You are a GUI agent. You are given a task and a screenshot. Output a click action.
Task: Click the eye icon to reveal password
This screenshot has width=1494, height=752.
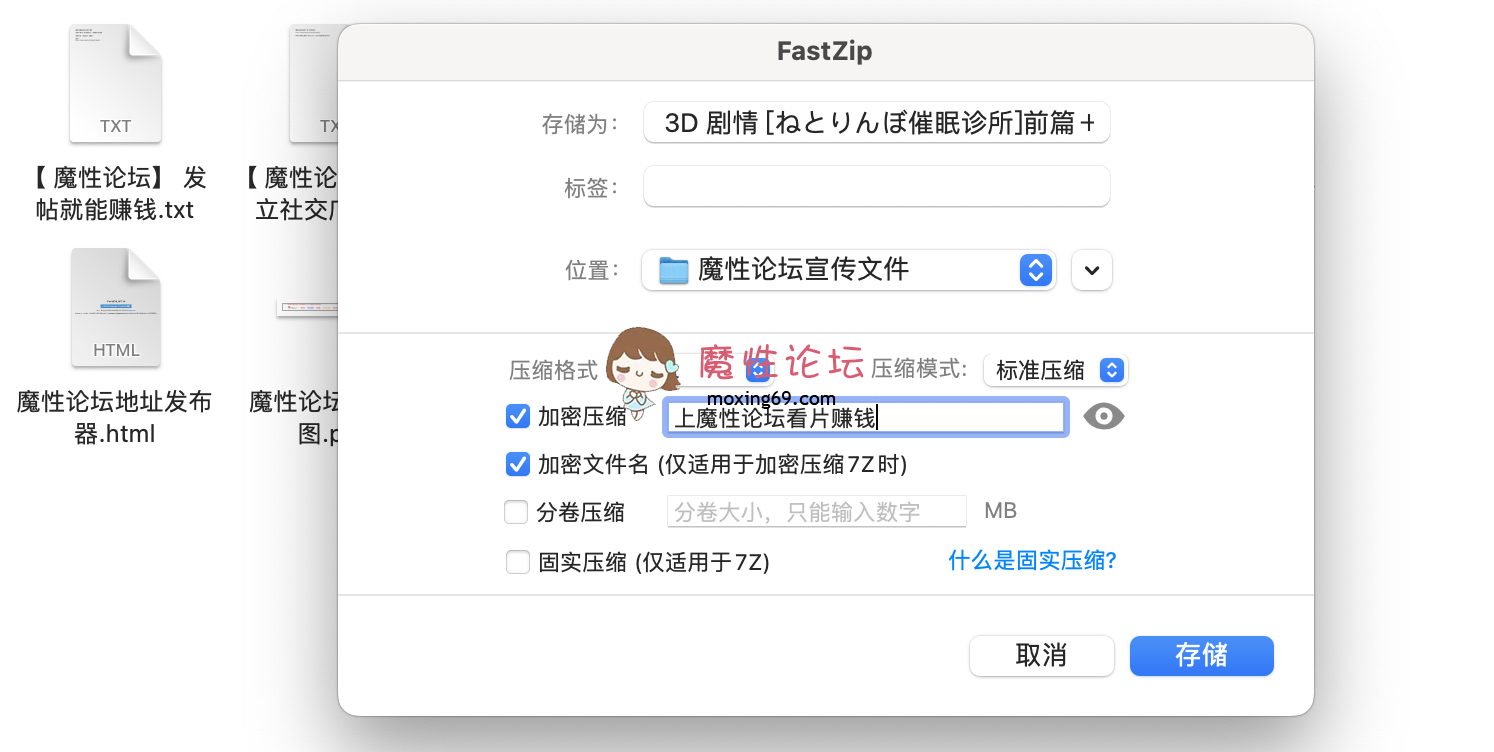coord(1104,417)
